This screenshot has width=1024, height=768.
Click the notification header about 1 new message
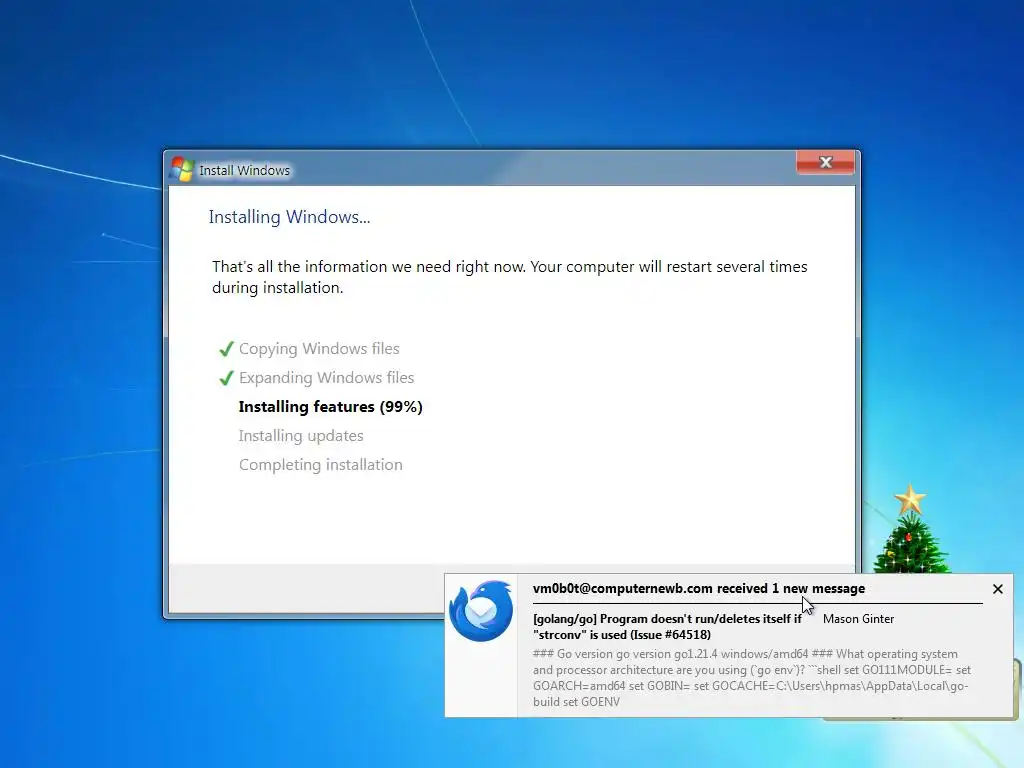699,588
